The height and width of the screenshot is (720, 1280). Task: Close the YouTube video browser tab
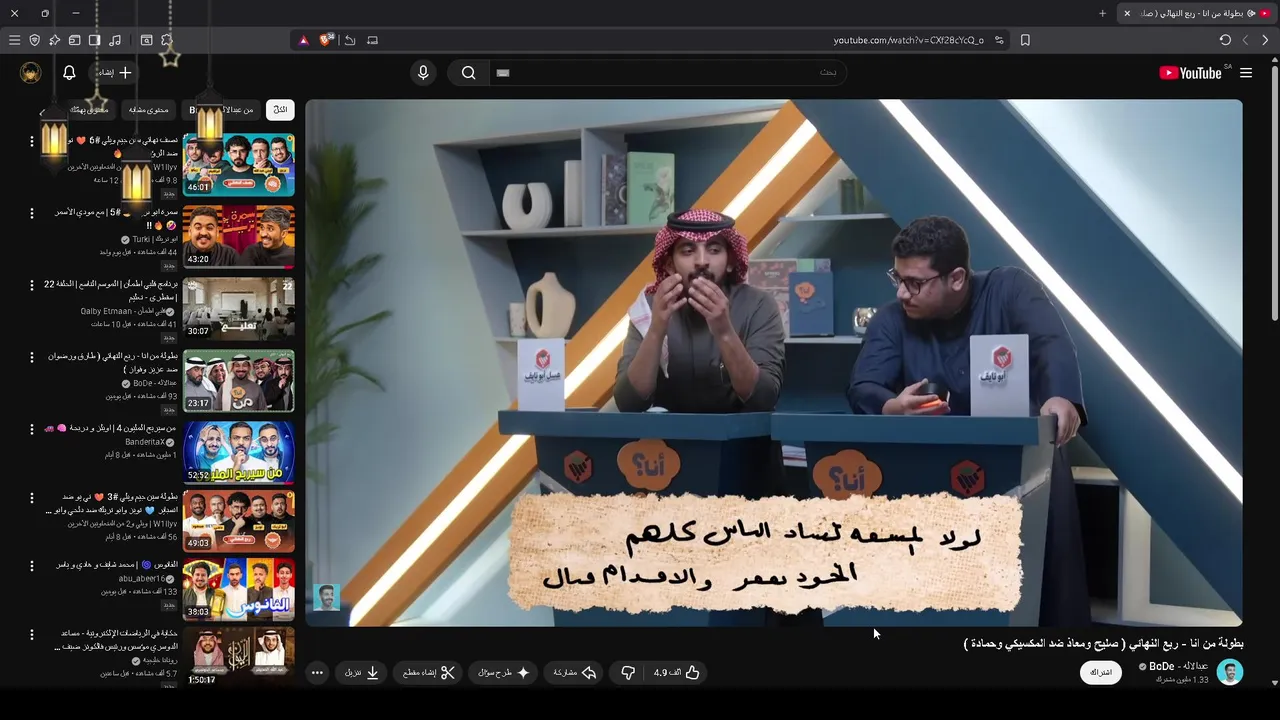(1127, 13)
